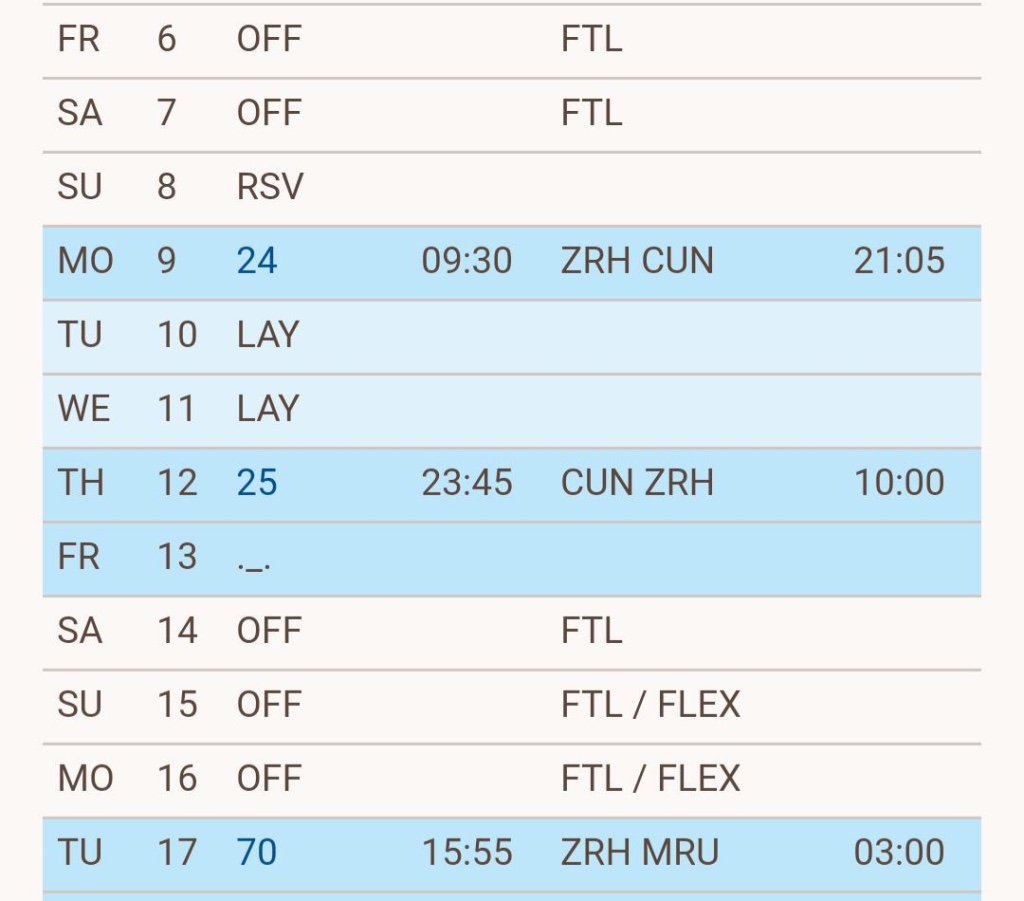Image resolution: width=1024 pixels, height=901 pixels.
Task: Select the OFF entry on Saturday 14
Action: pyautogui.click(x=269, y=632)
